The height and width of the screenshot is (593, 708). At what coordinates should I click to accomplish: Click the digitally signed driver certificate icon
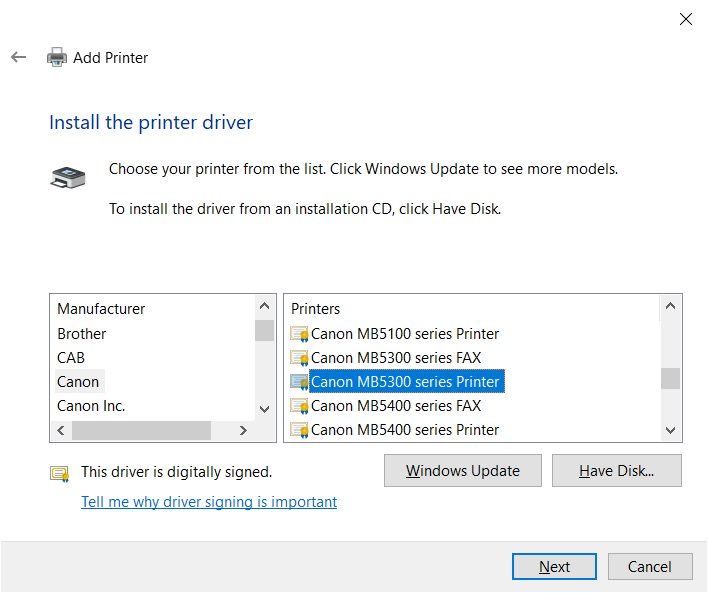point(60,474)
